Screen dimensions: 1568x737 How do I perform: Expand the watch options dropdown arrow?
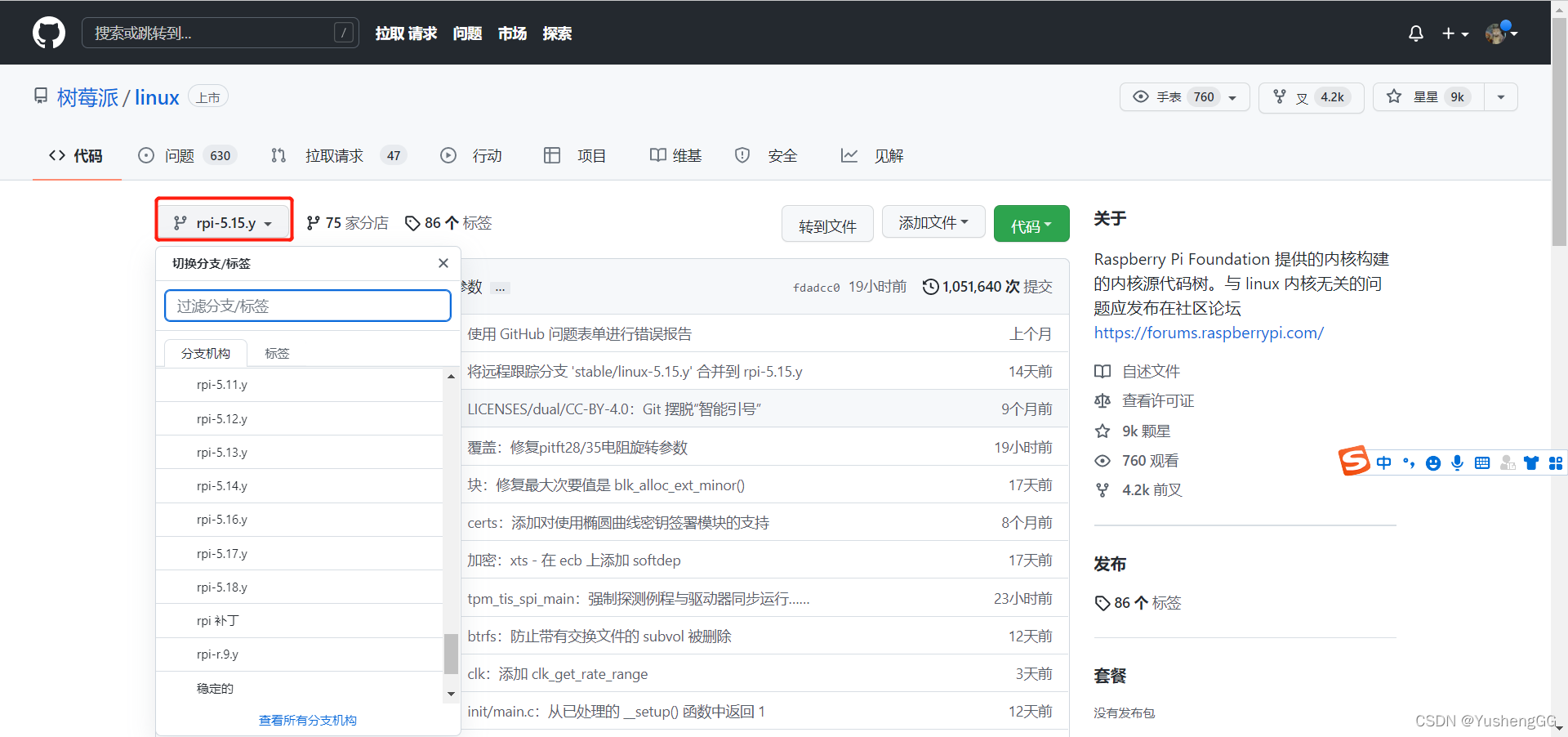coord(1233,97)
